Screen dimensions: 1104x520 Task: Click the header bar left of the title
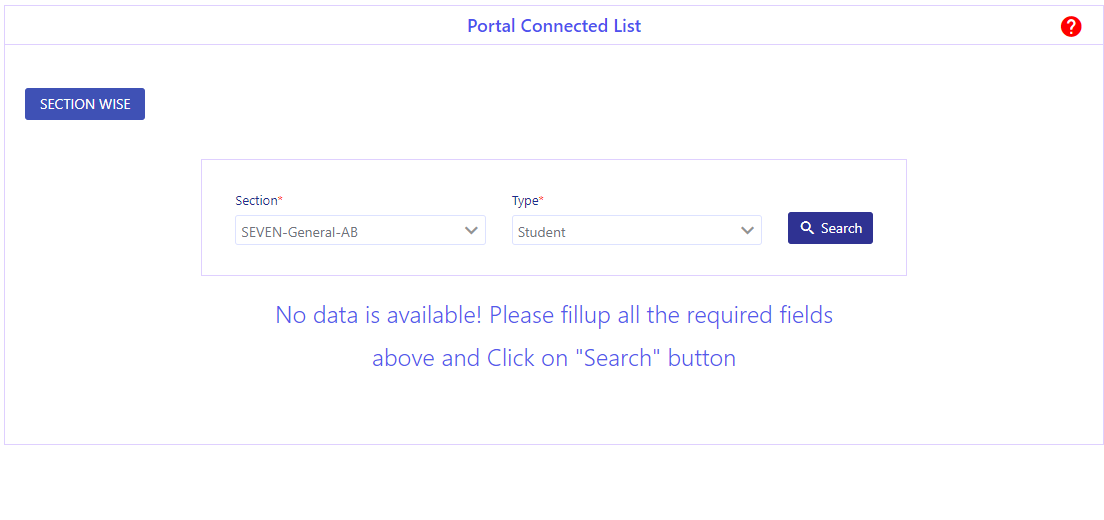click(x=232, y=26)
